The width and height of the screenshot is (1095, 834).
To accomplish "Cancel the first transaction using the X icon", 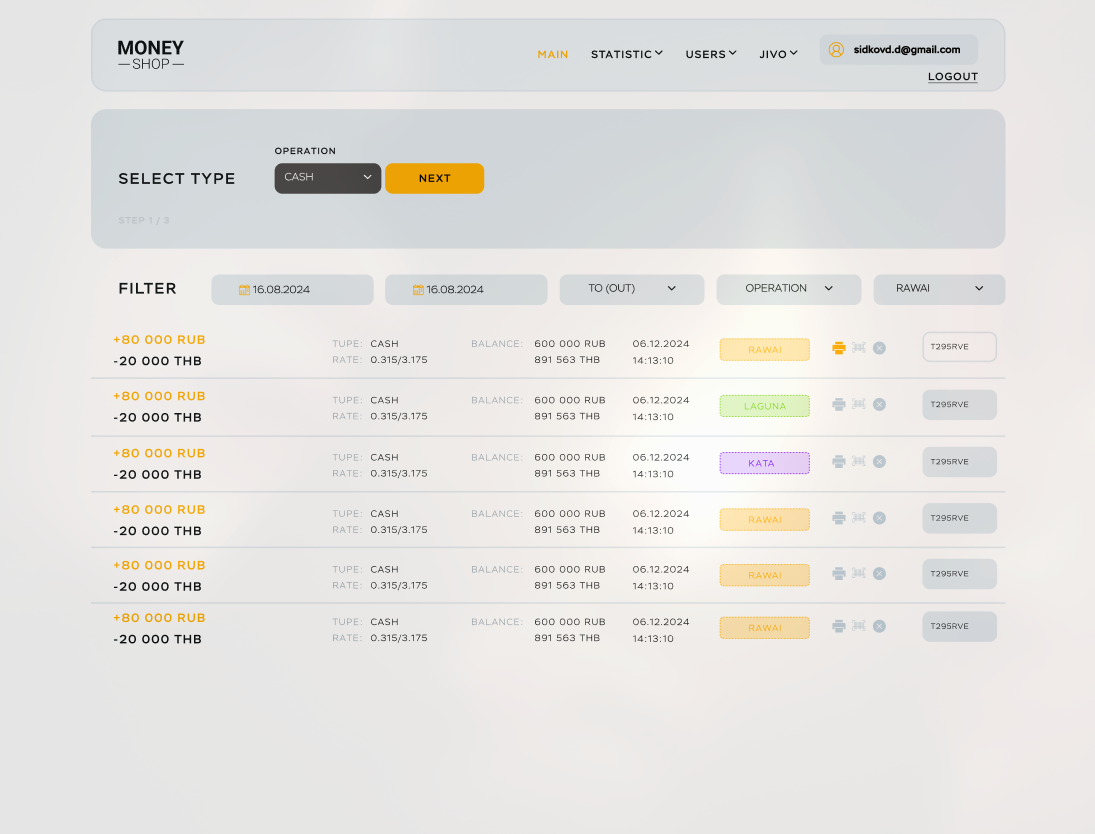I will [x=879, y=347].
